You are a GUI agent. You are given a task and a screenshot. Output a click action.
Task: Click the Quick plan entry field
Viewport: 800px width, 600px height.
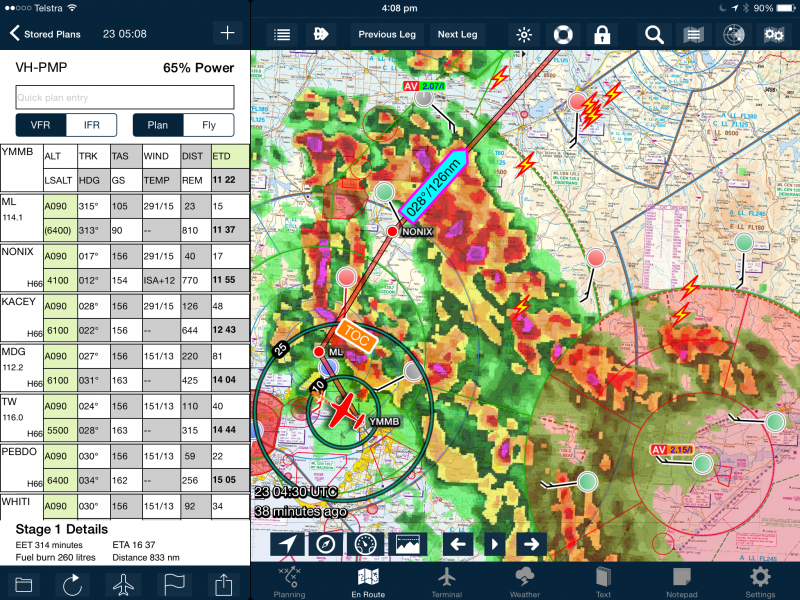point(125,97)
